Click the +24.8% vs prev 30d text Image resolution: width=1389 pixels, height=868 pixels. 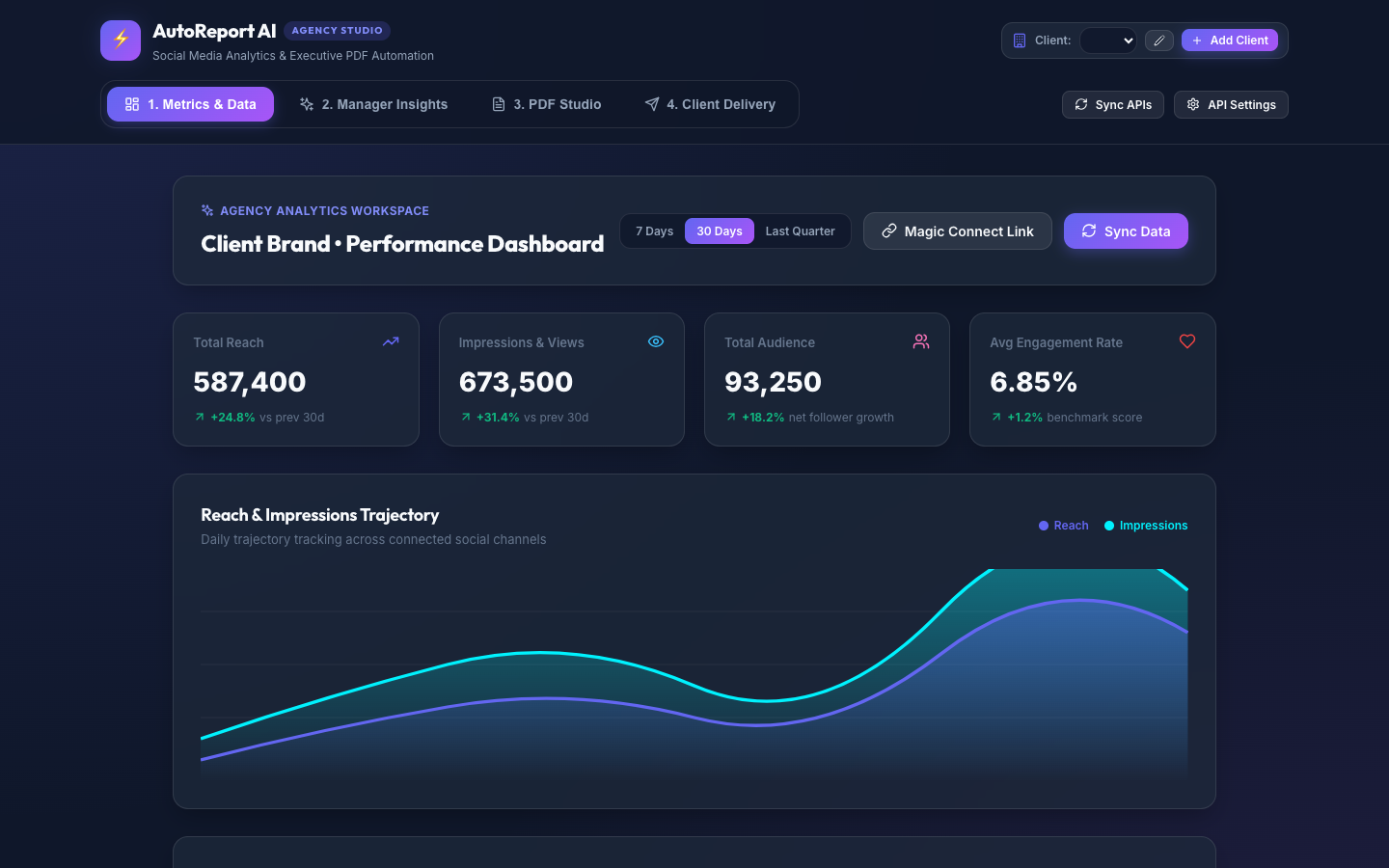tap(259, 418)
